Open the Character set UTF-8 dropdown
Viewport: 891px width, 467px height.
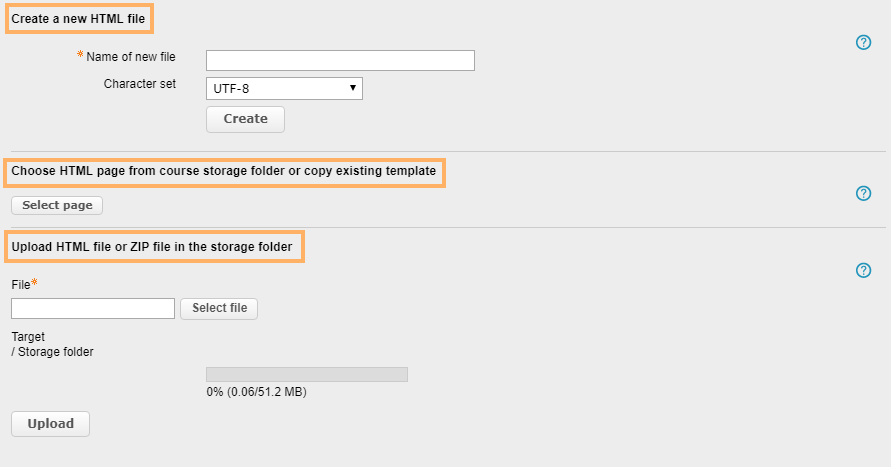click(284, 89)
